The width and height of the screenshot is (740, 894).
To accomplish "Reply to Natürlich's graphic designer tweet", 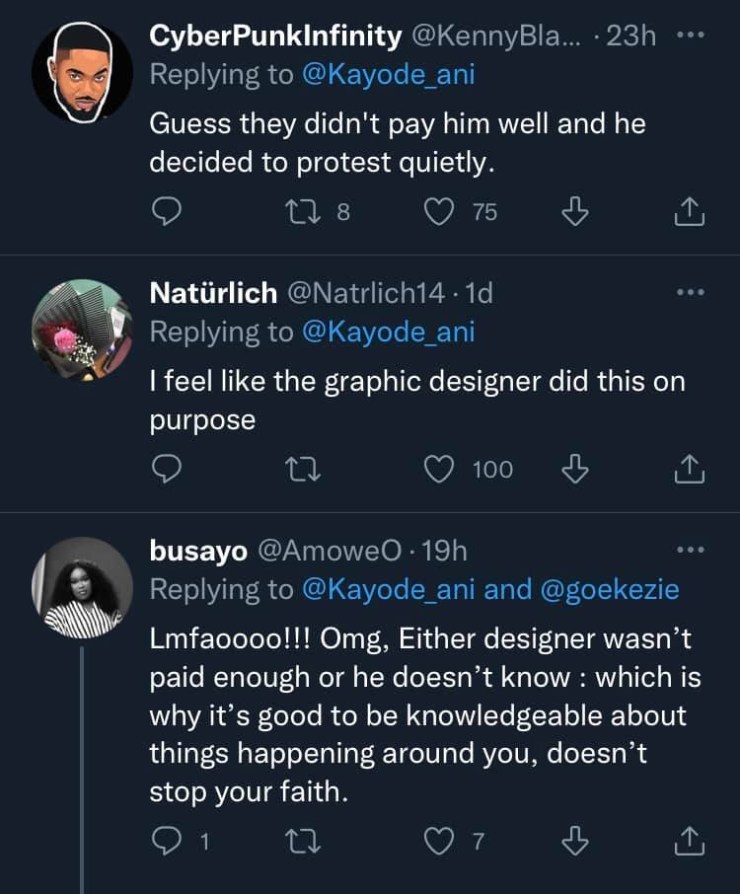I will coord(167,468).
